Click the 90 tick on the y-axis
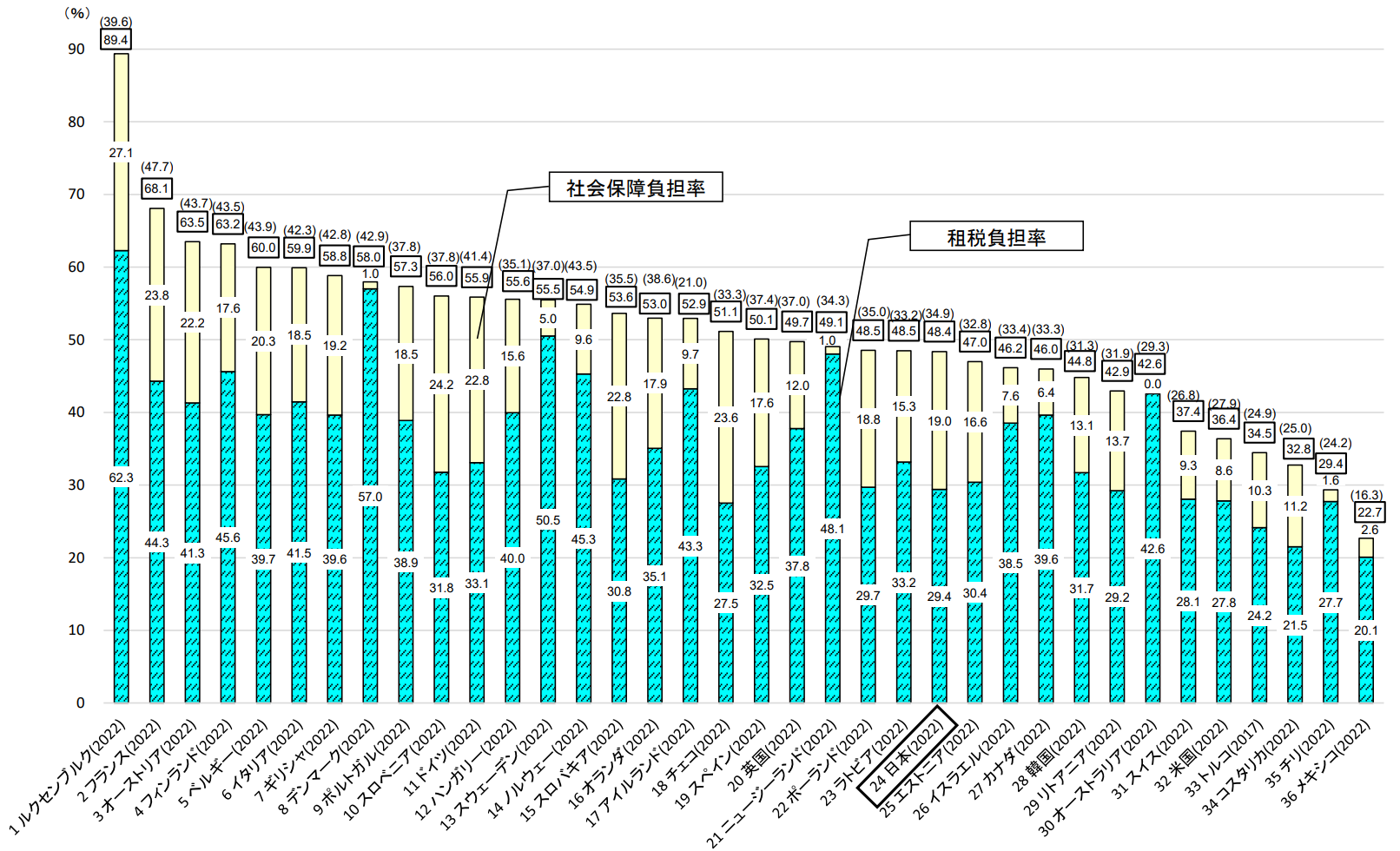The image size is (1400, 851). coord(77,49)
